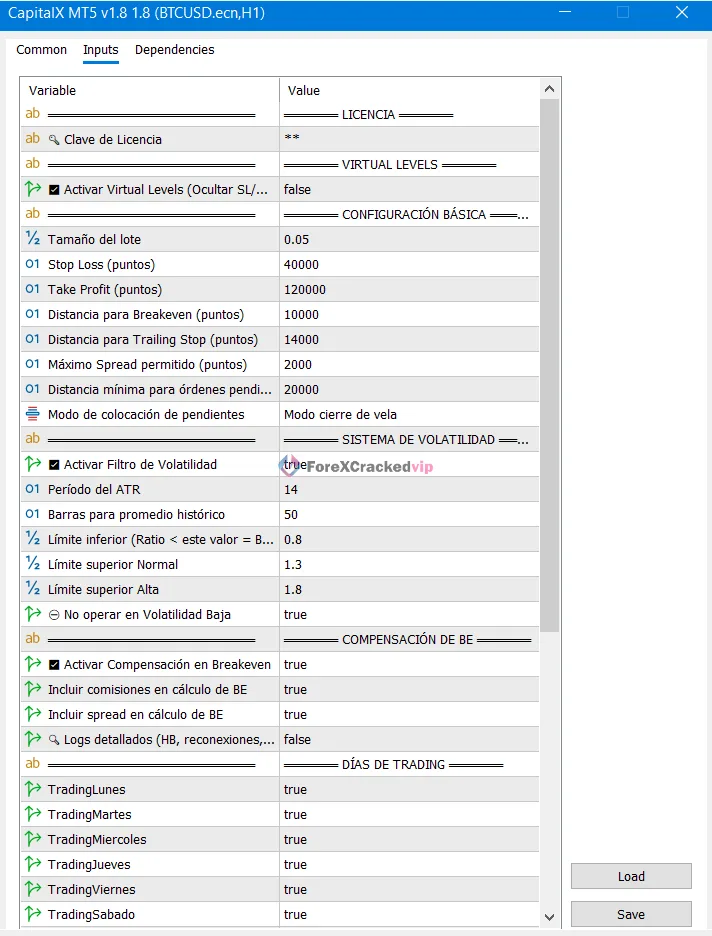Open TradingJueves value dropdown
Image resolution: width=712 pixels, height=936 pixels.
(x=409, y=864)
